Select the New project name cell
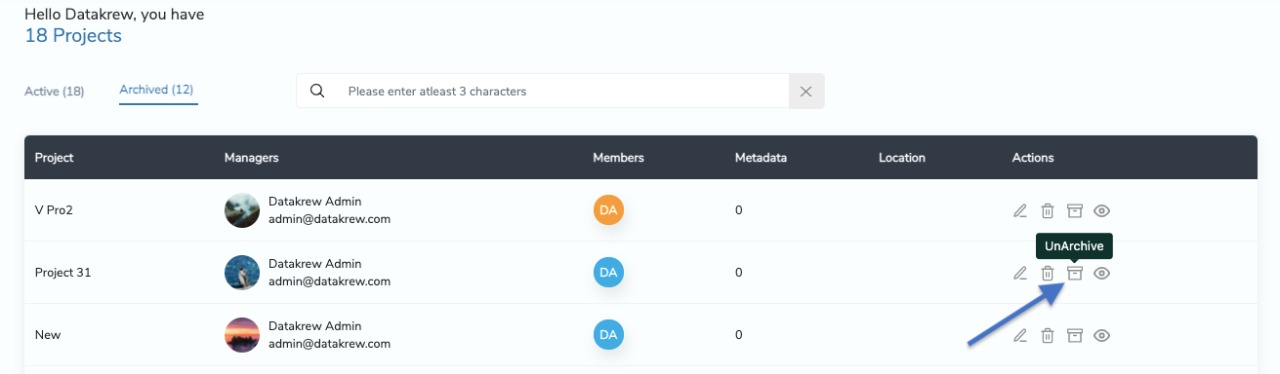The height and width of the screenshot is (374, 1280). point(48,334)
